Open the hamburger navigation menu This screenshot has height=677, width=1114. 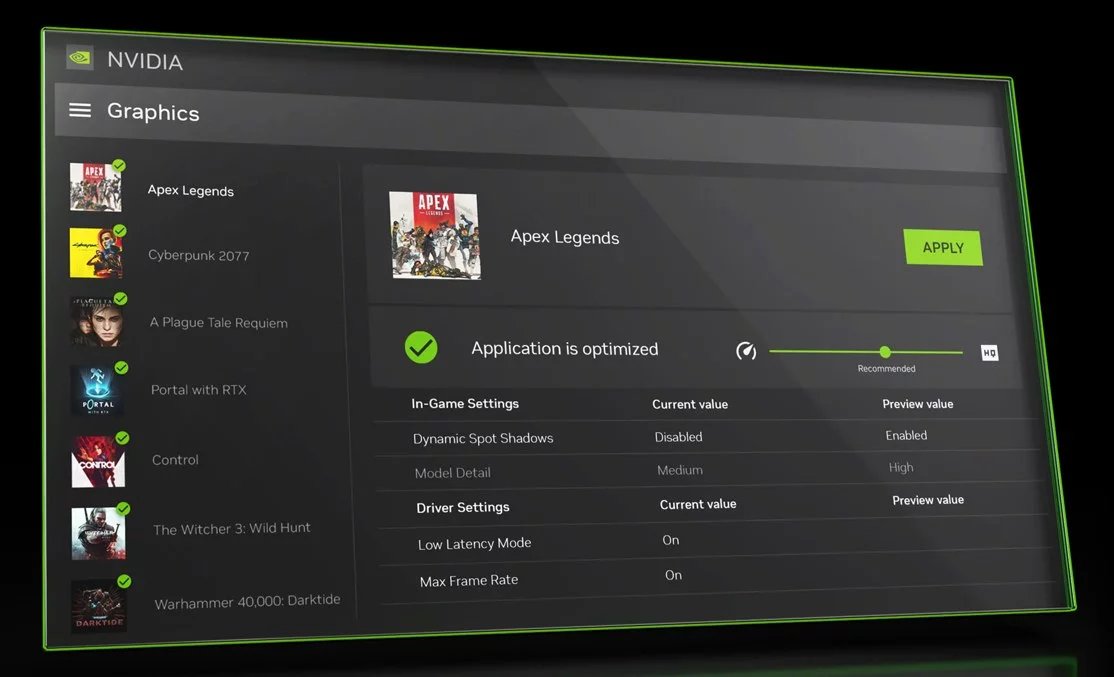[x=80, y=111]
